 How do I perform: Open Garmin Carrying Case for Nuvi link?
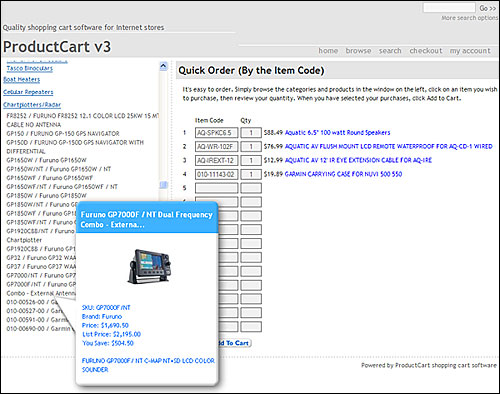click(343, 174)
